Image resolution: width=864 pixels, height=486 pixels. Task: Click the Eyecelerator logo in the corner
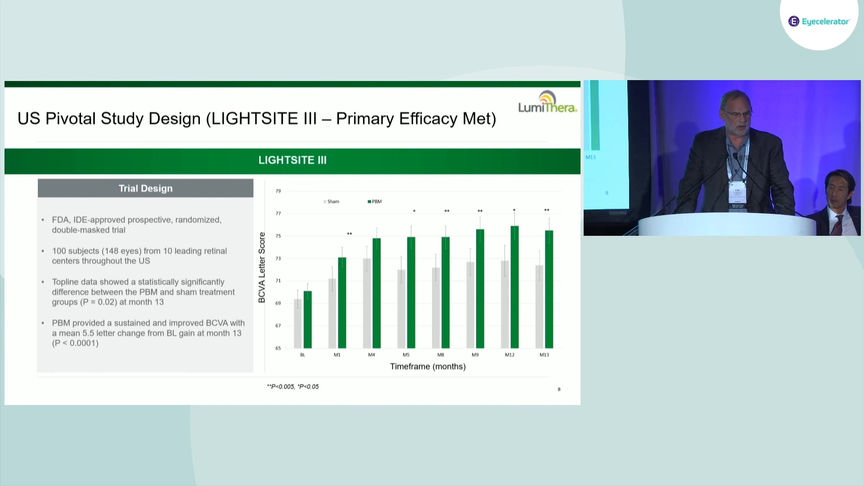[x=819, y=21]
